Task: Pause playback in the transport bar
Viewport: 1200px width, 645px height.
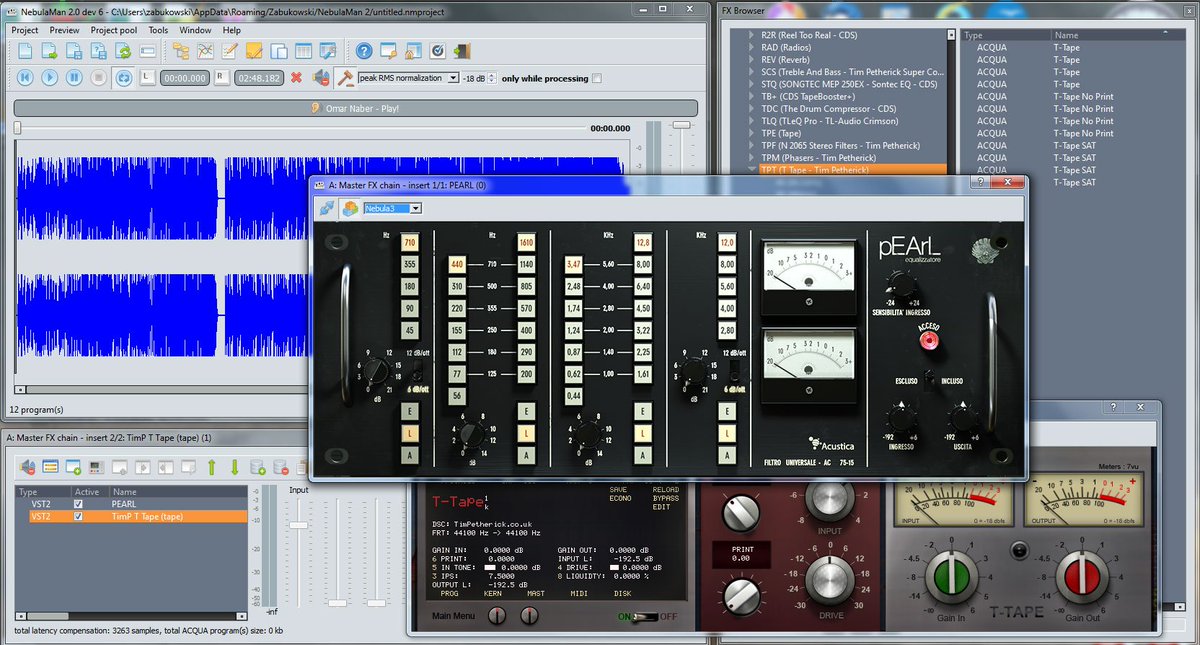Action: [x=74, y=77]
